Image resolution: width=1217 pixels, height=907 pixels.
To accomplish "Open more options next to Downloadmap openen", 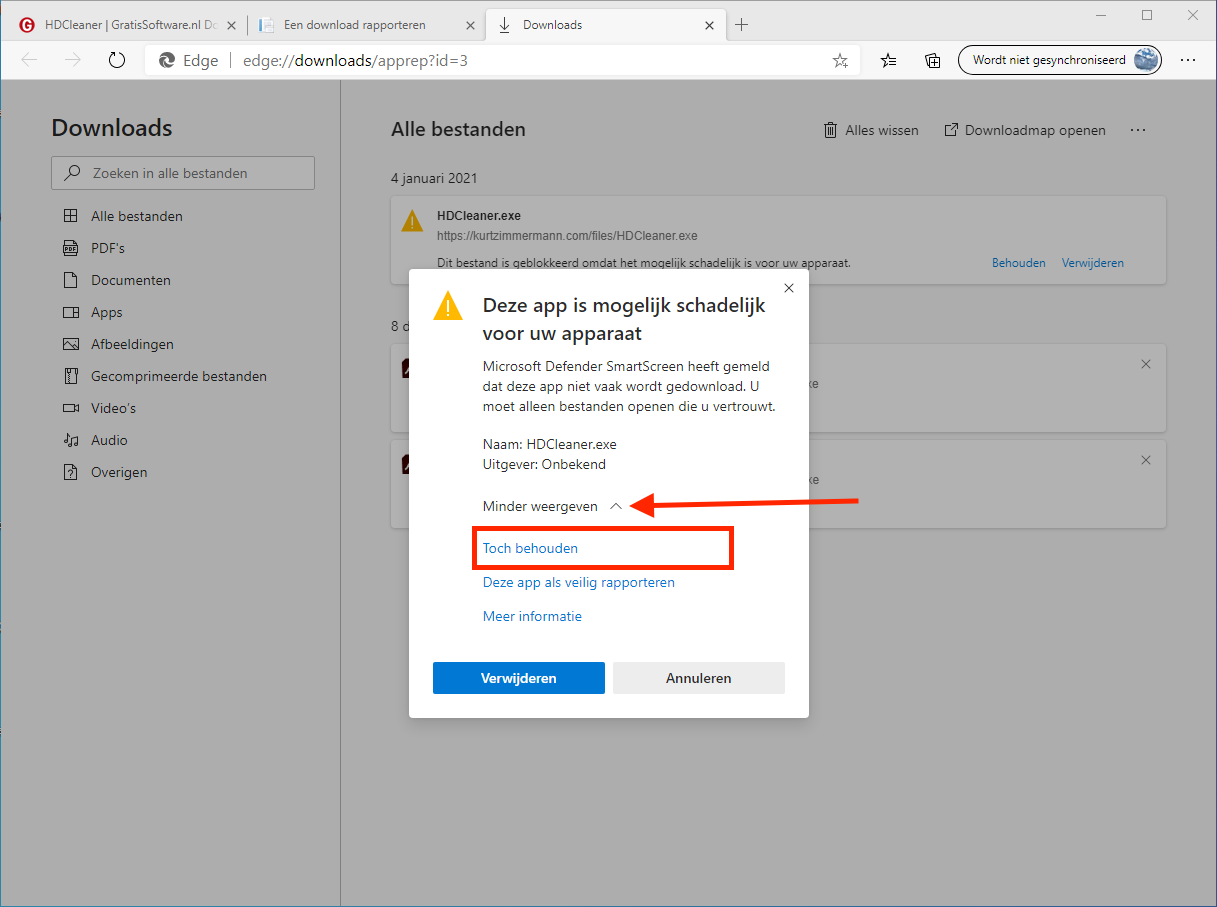I will tap(1138, 130).
